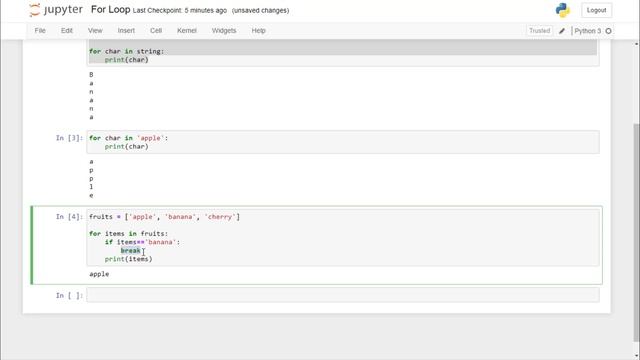Image resolution: width=640 pixels, height=360 pixels.
Task: Click the fruits list assignment line
Action: tap(164, 217)
